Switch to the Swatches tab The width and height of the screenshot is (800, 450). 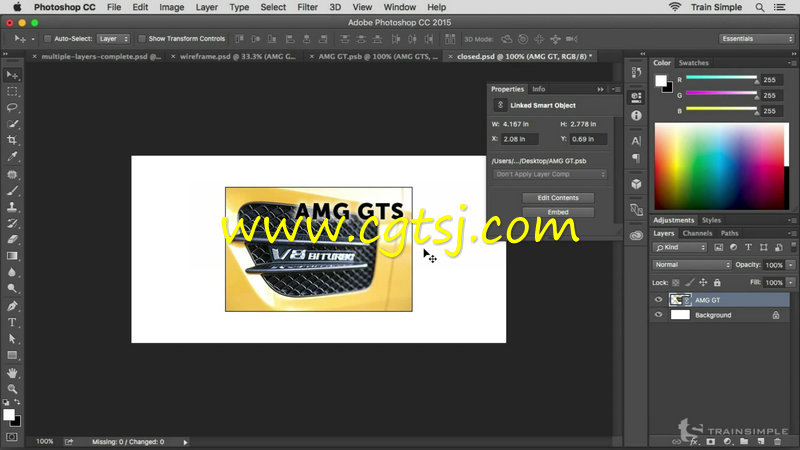(x=693, y=63)
